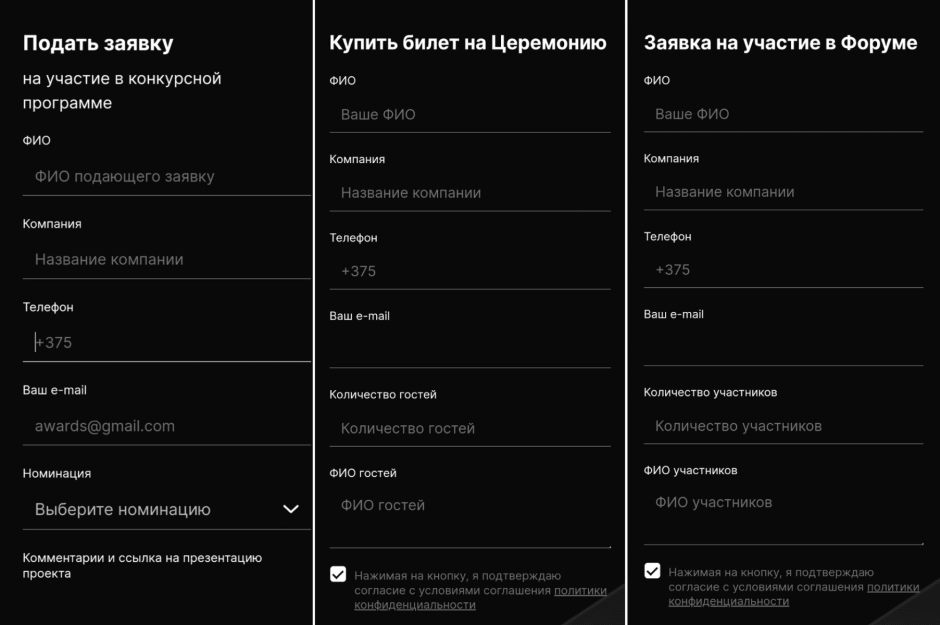Open privacy policy link in ceremony ticket form
940x625 pixels.
580,591
